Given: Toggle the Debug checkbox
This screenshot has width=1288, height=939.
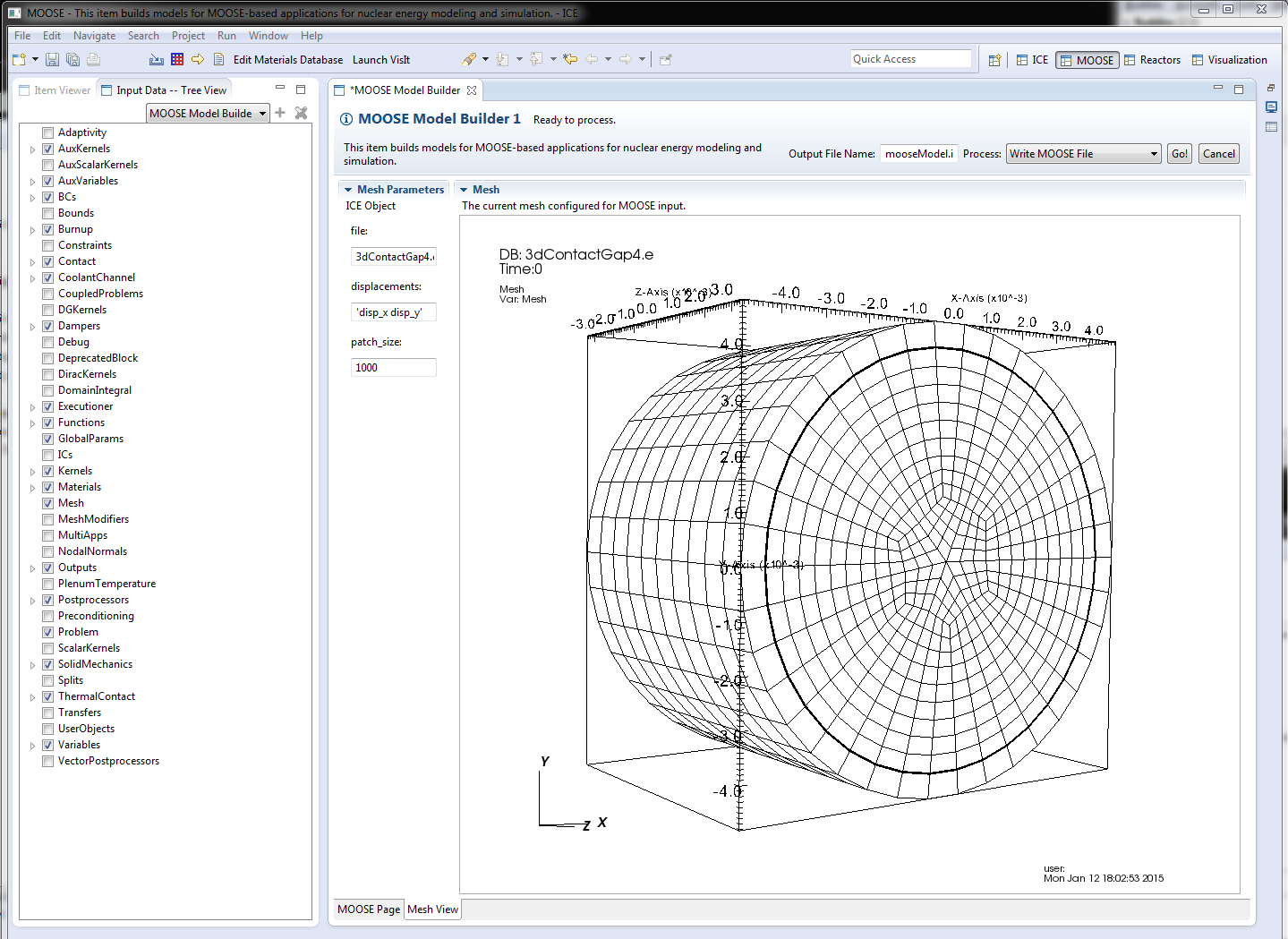Looking at the screenshot, I should 48,342.
